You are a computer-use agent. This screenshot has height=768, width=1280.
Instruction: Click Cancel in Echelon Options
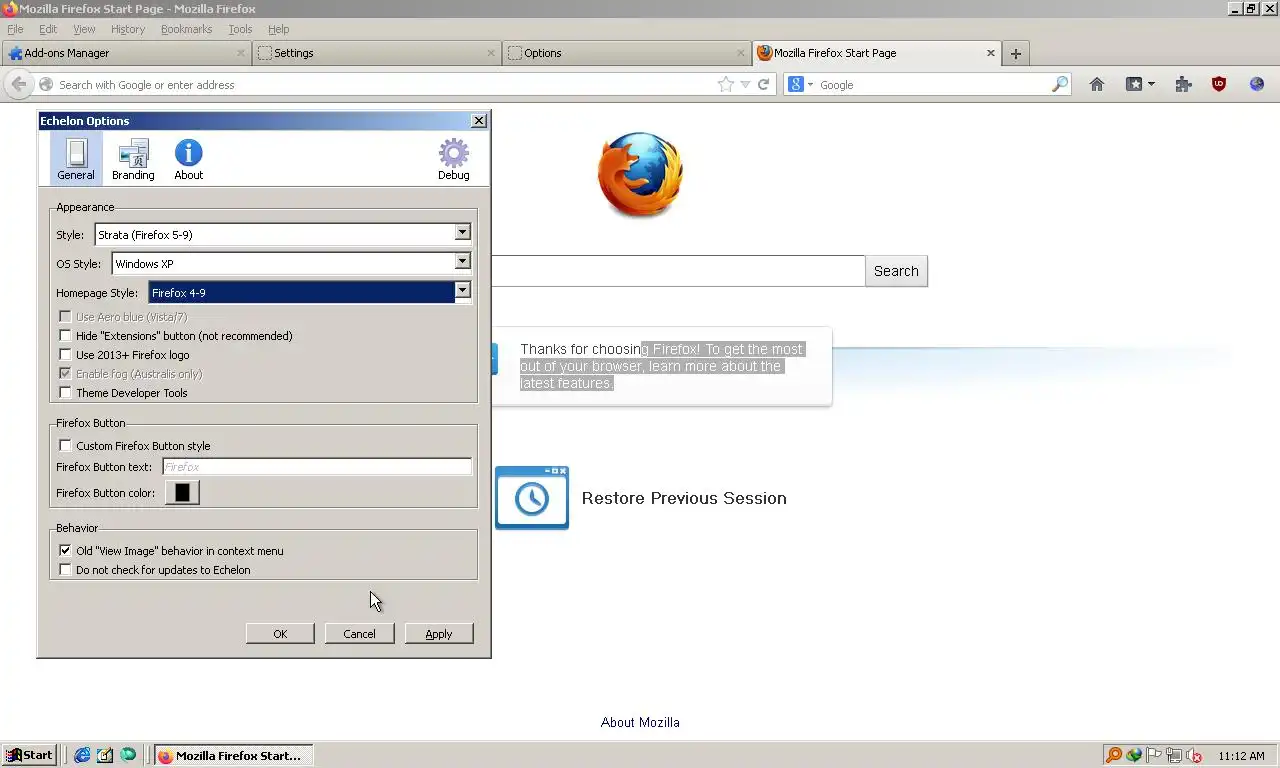pyautogui.click(x=359, y=634)
